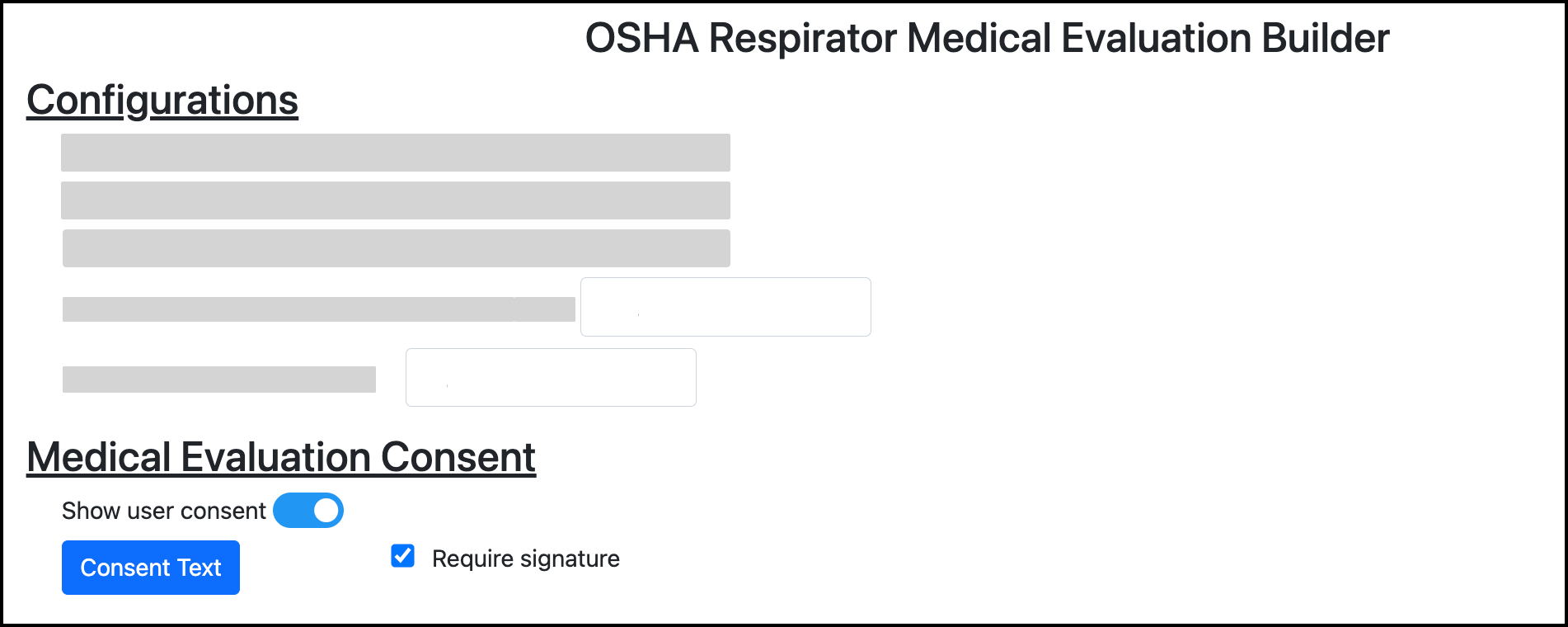Screen dimensions: 1568x627
Task: Select the third configuration option bar
Action: pos(394,247)
